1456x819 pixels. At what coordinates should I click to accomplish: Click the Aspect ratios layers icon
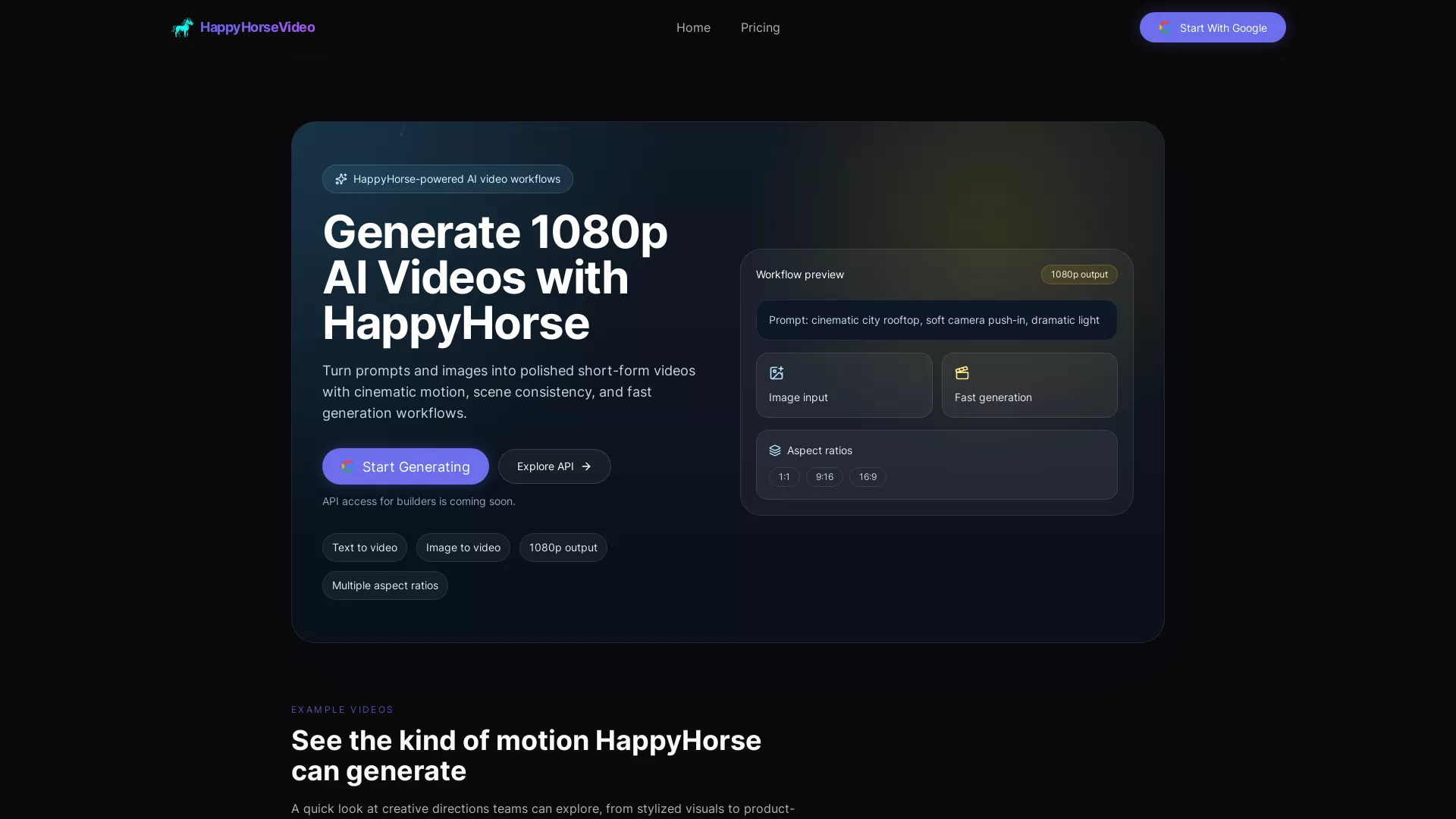pyautogui.click(x=774, y=450)
